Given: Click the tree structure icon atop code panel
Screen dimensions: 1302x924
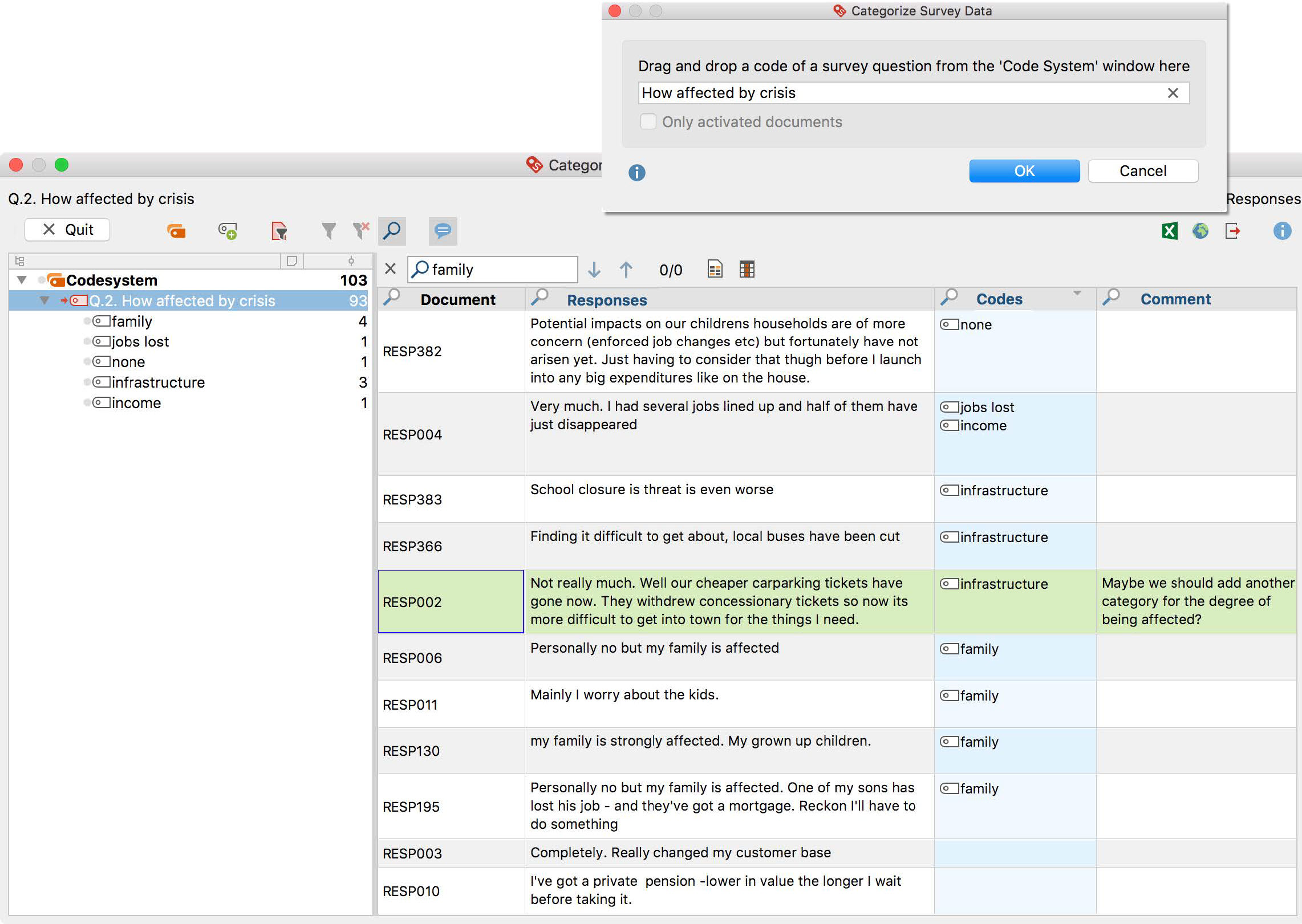Looking at the screenshot, I should point(19,261).
